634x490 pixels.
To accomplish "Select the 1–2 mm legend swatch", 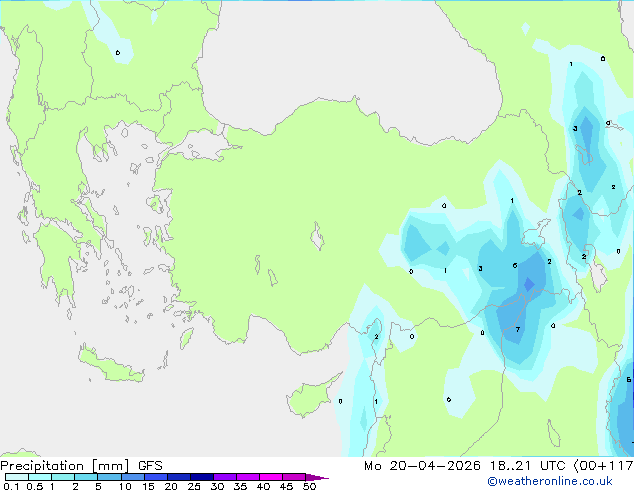I will pyautogui.click(x=63, y=477).
